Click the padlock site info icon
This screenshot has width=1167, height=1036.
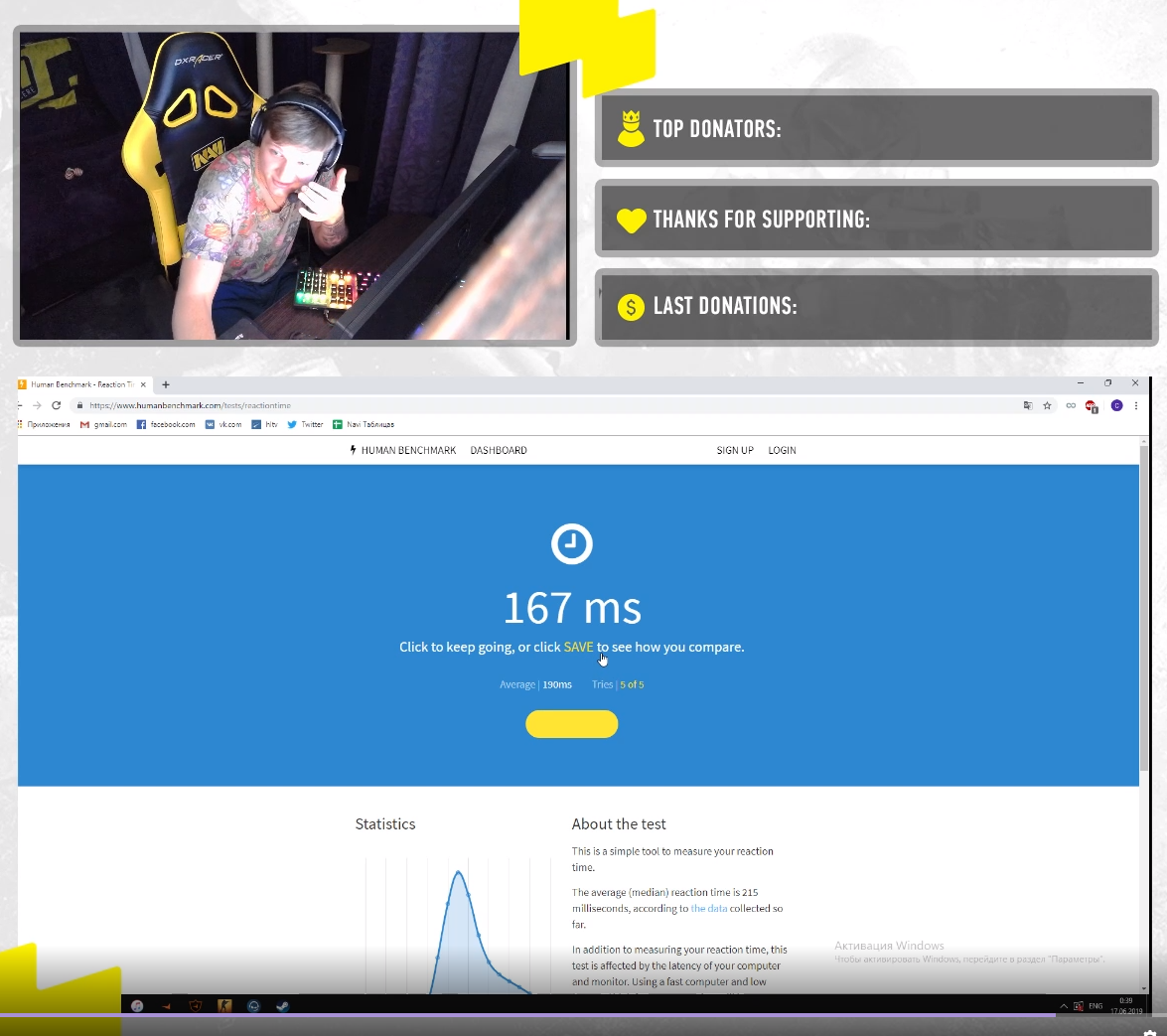point(79,405)
